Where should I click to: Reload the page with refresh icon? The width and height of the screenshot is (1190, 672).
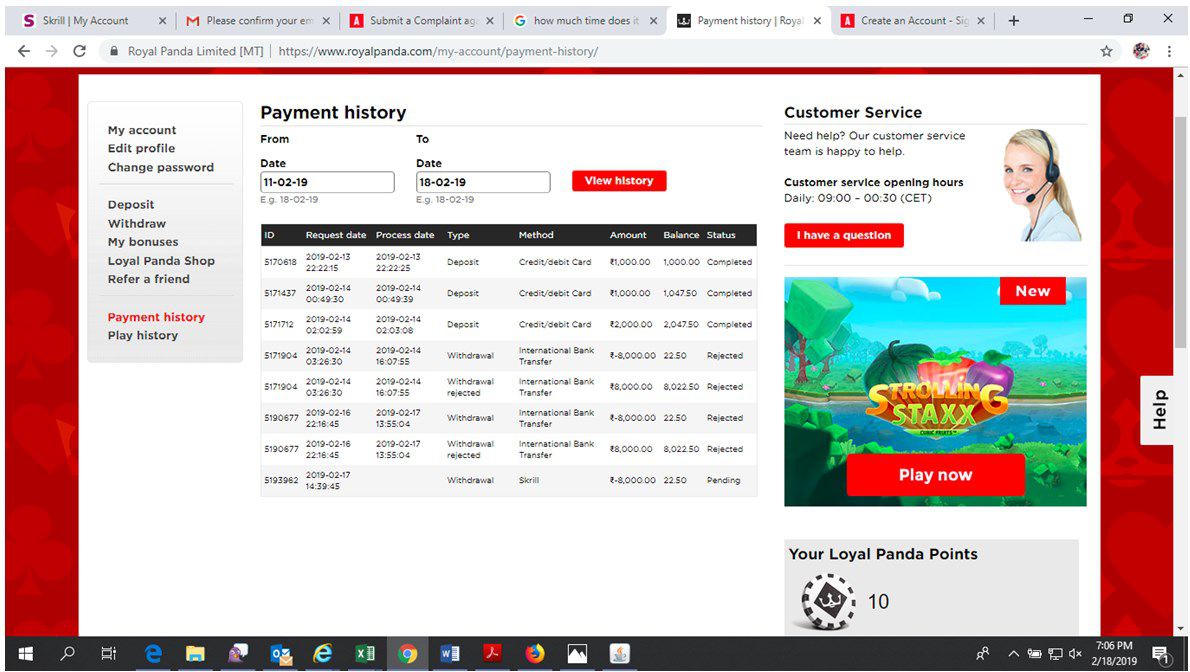[x=79, y=51]
